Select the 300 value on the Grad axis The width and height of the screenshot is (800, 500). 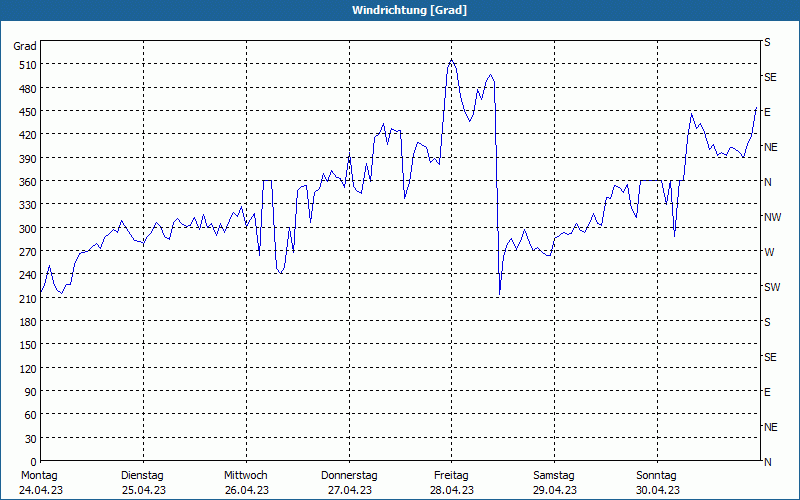click(29, 229)
